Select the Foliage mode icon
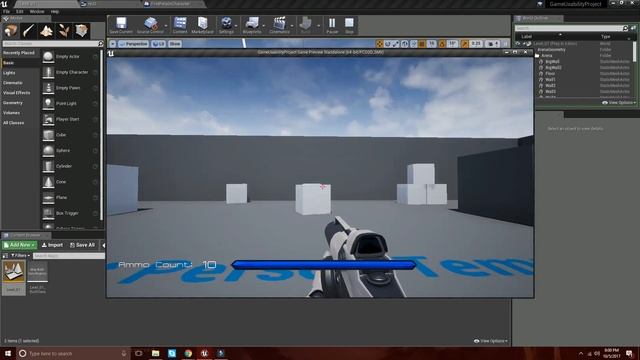 (x=64, y=31)
